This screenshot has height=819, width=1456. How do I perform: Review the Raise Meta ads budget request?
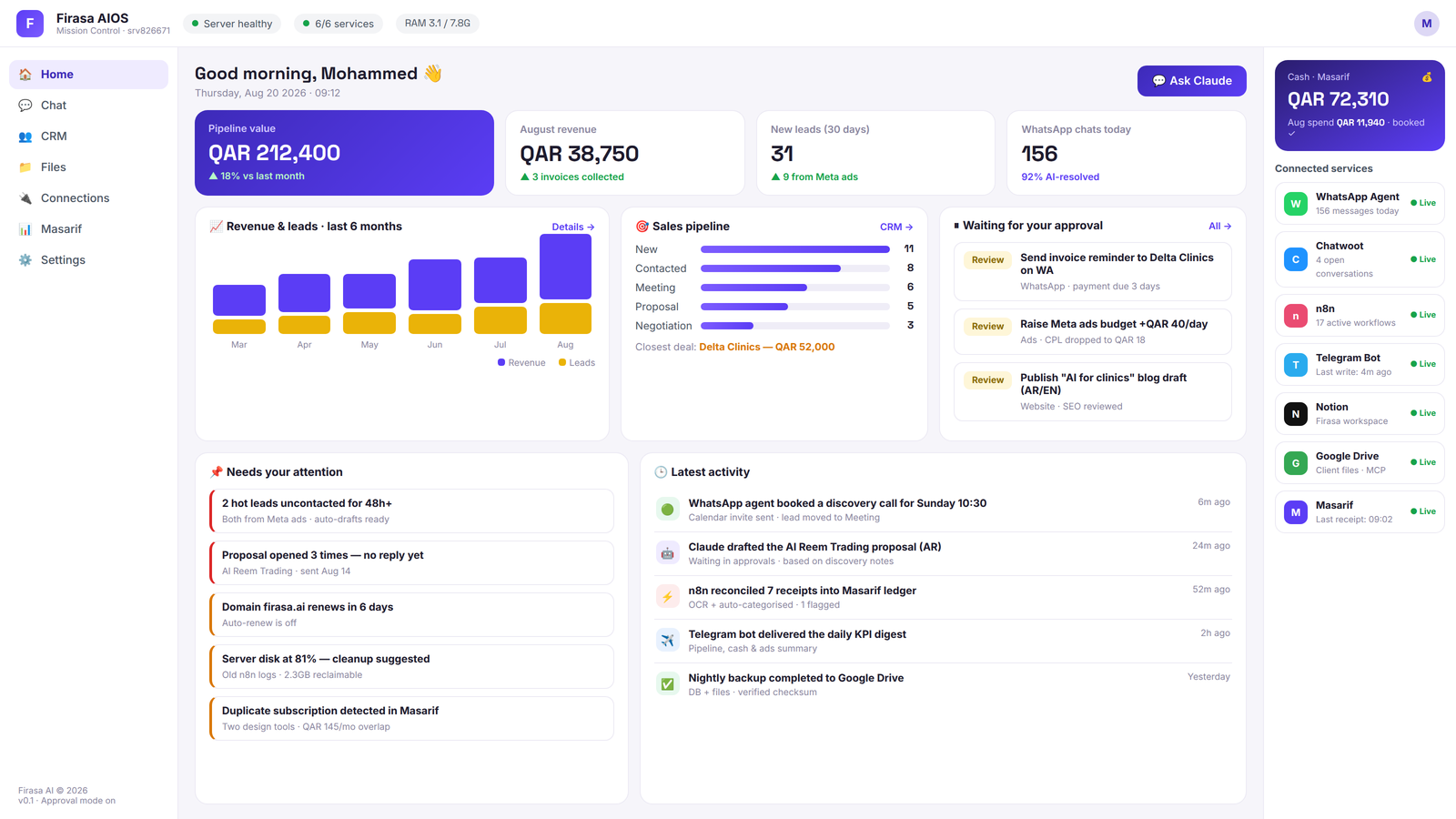point(987,327)
